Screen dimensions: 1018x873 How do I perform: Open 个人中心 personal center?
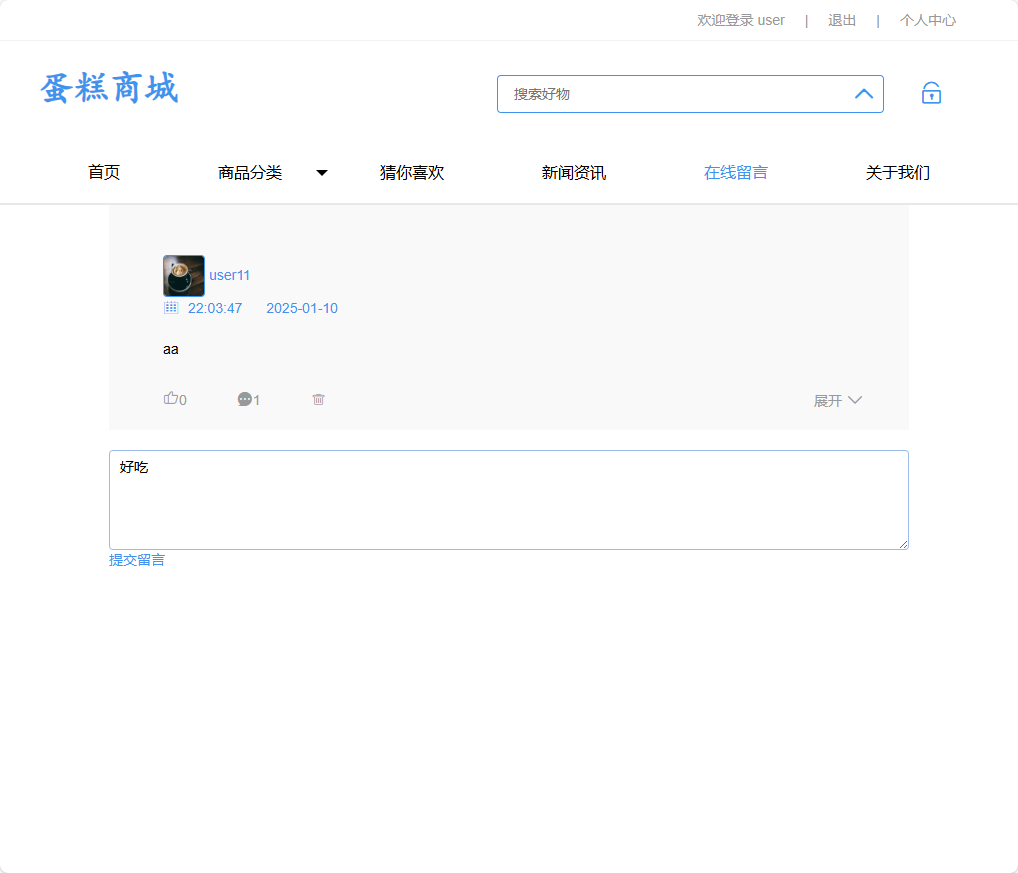[x=927, y=20]
